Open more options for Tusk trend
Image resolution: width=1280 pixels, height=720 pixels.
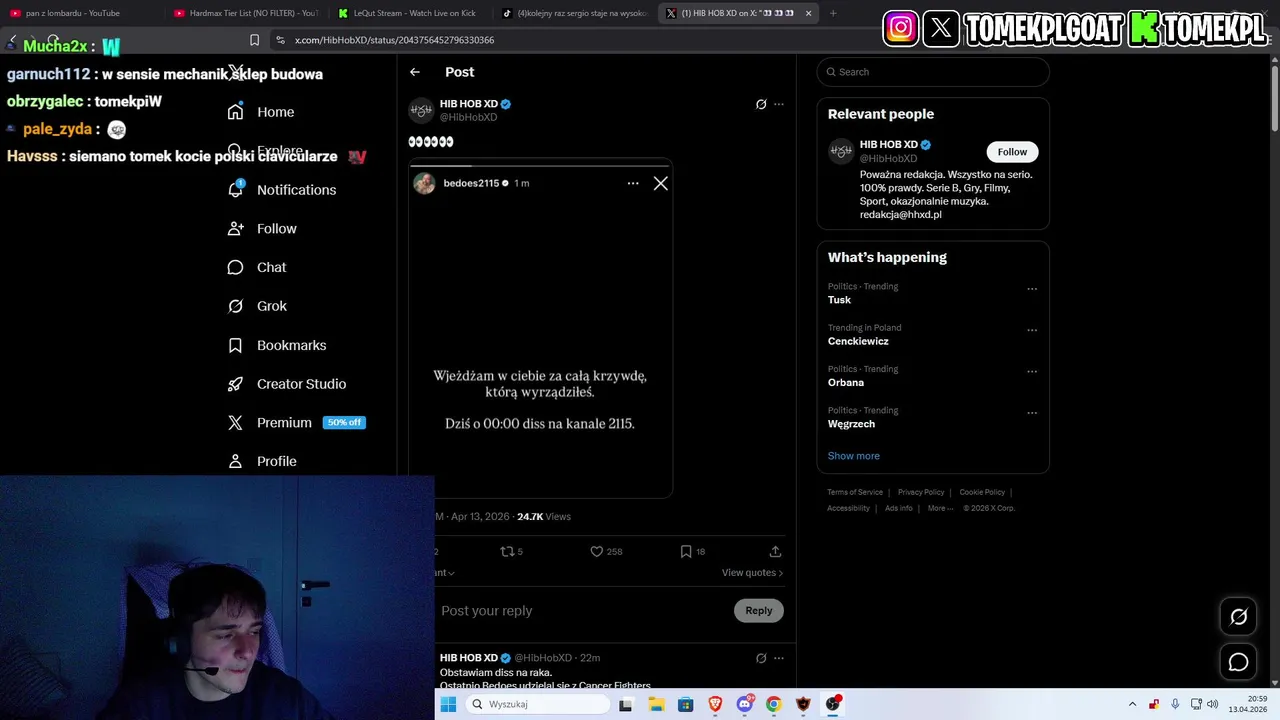coord(1032,289)
